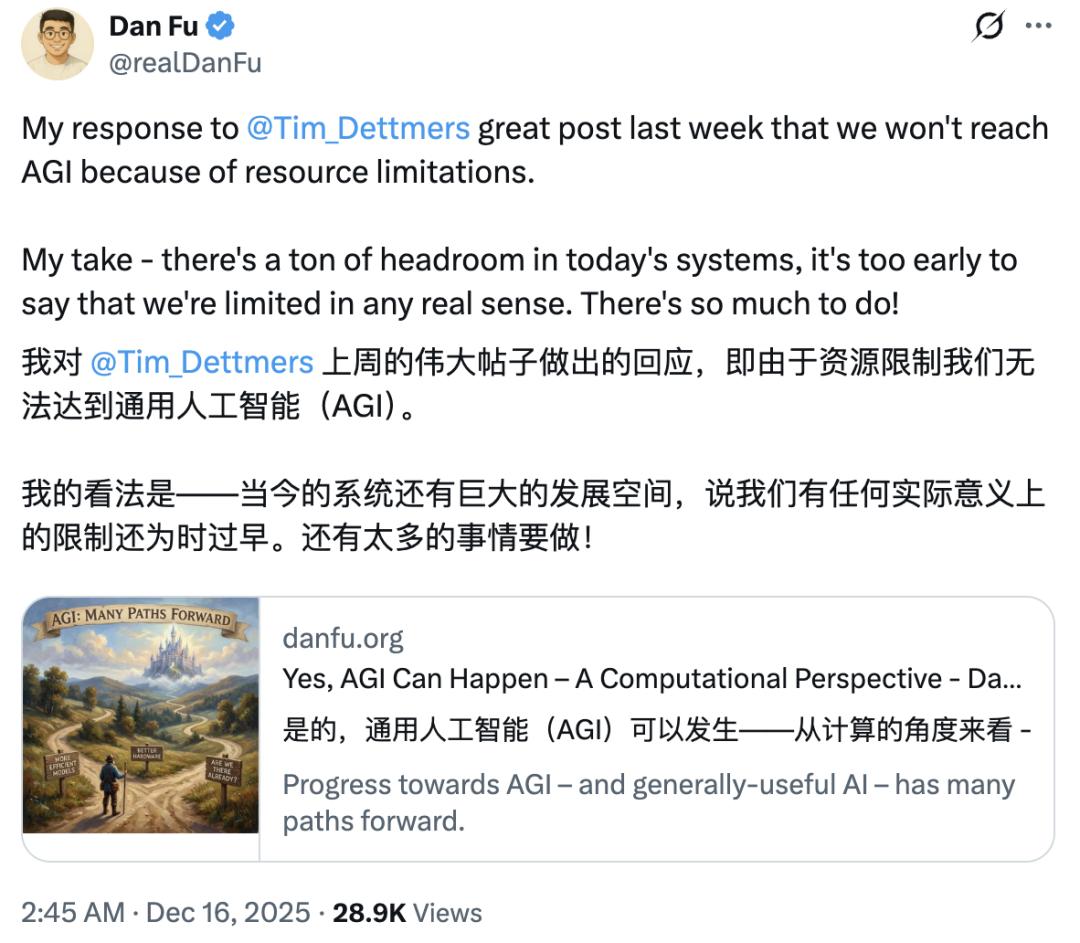Open @Tim_Dettmers mention in English text
This screenshot has width=1080, height=943.
[x=358, y=129]
